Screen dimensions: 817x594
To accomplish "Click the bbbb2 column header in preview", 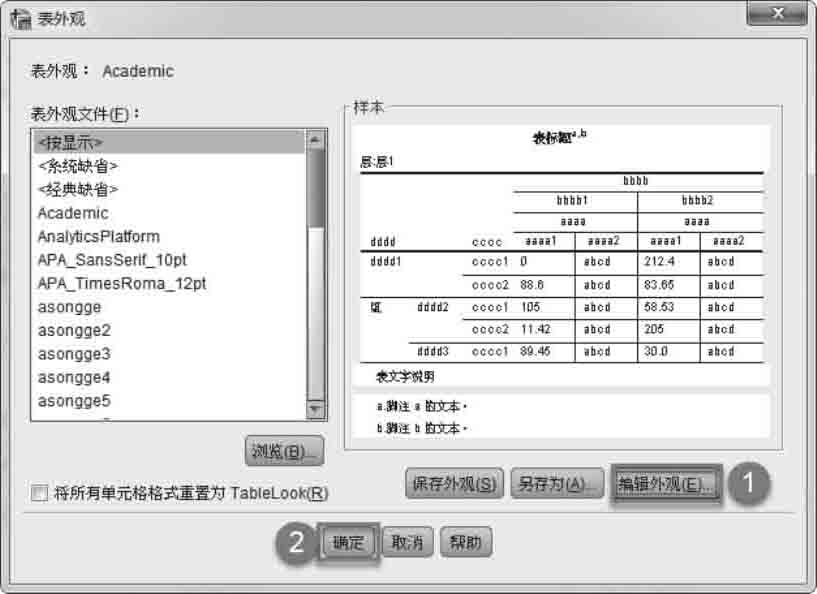I will (697, 200).
